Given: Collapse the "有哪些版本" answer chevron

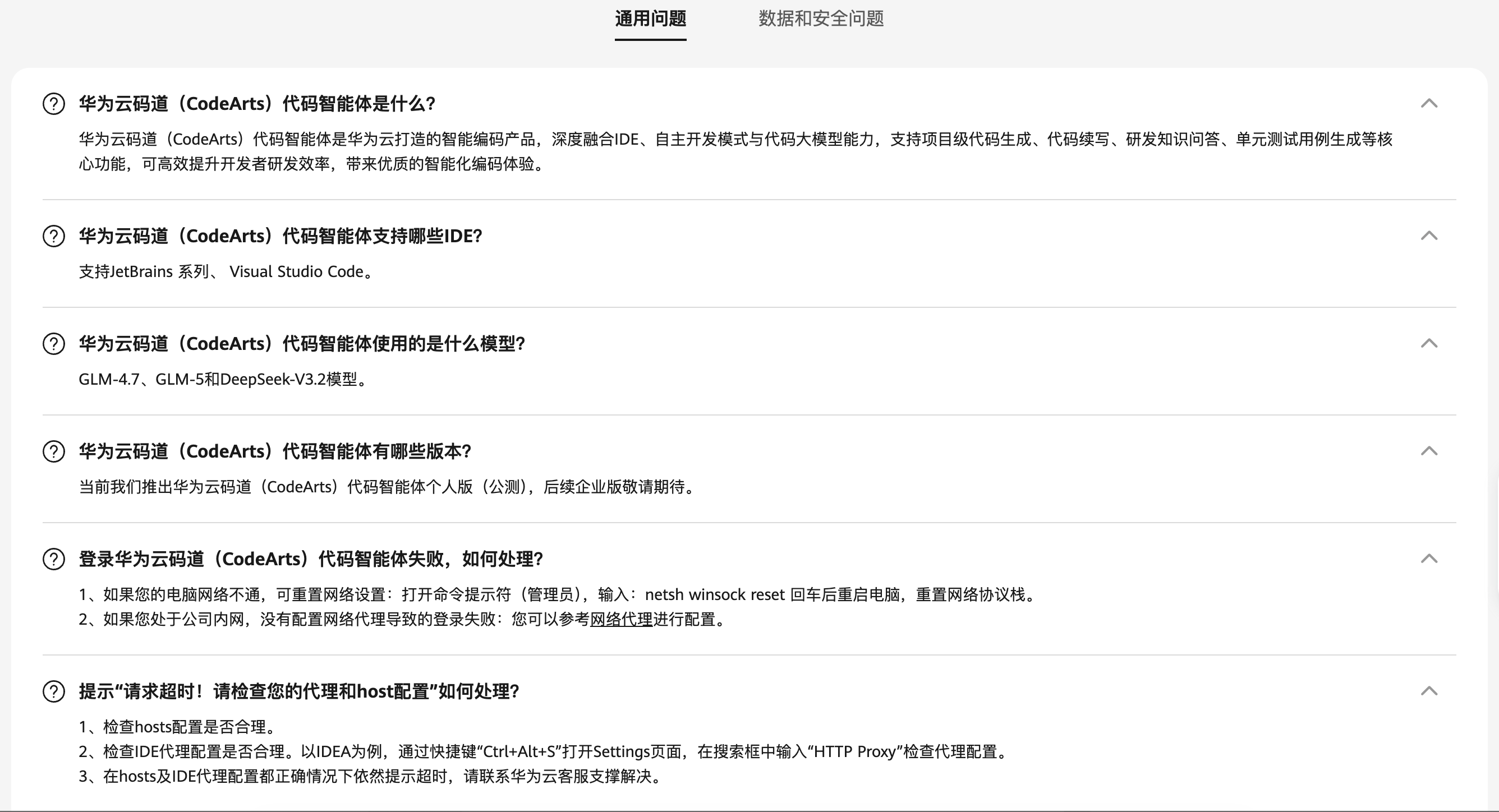Looking at the screenshot, I should click(1429, 451).
